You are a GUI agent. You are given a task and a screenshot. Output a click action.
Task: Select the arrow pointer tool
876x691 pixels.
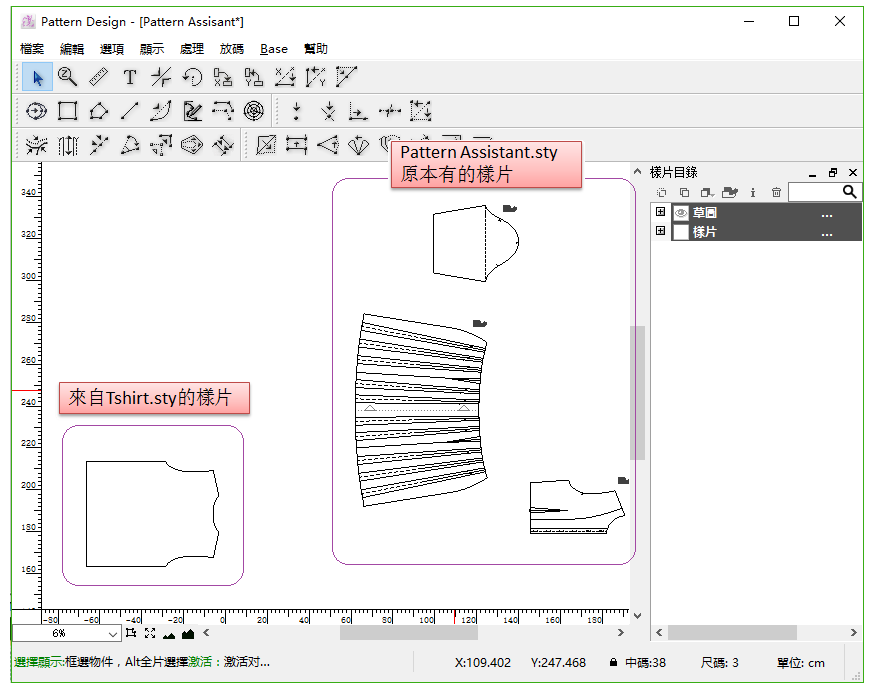click(x=37, y=77)
